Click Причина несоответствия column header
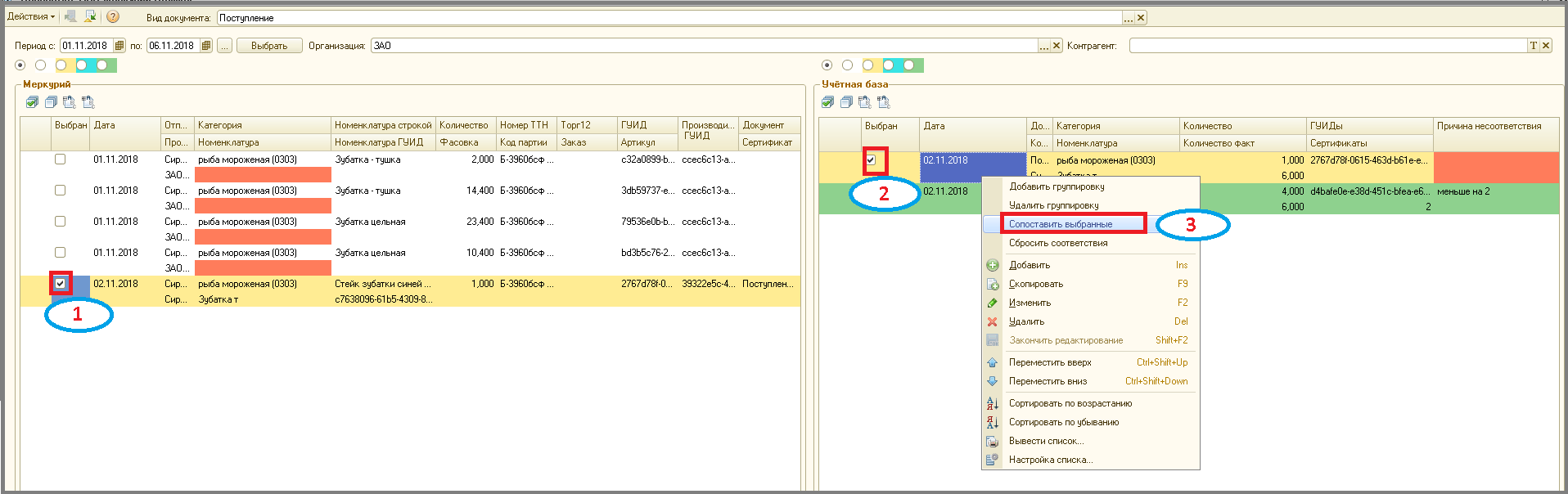The height and width of the screenshot is (494, 1568). [x=1496, y=126]
